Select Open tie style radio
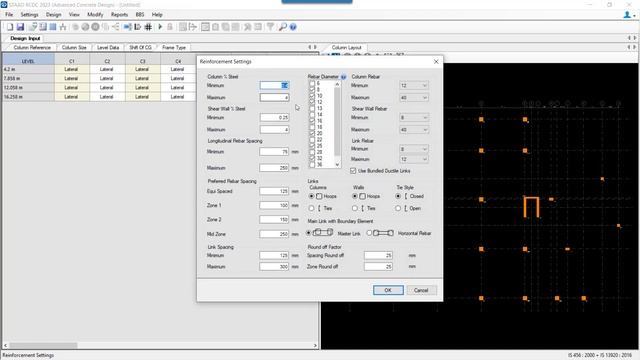The height and width of the screenshot is (360, 640). (x=398, y=208)
